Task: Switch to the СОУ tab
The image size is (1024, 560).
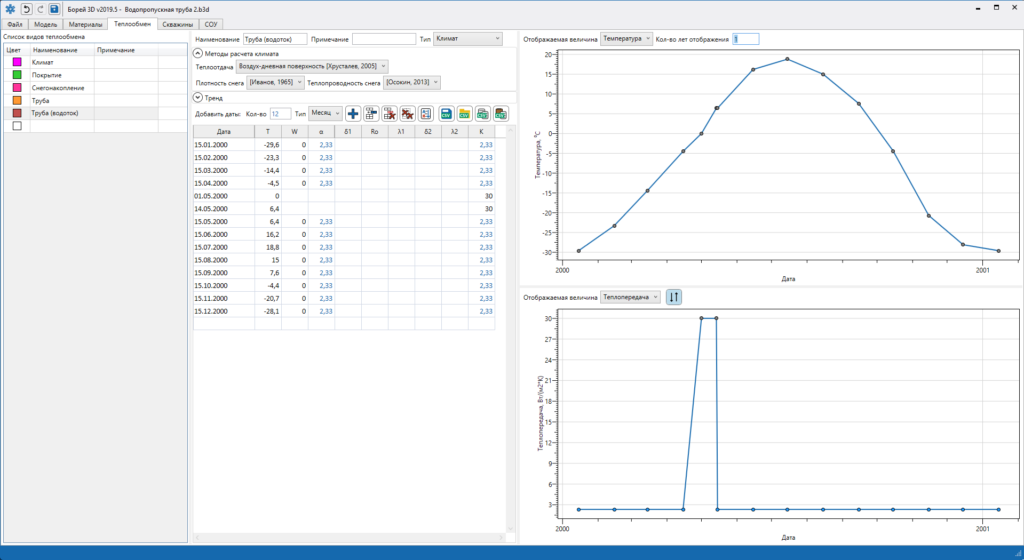Action: 210,24
